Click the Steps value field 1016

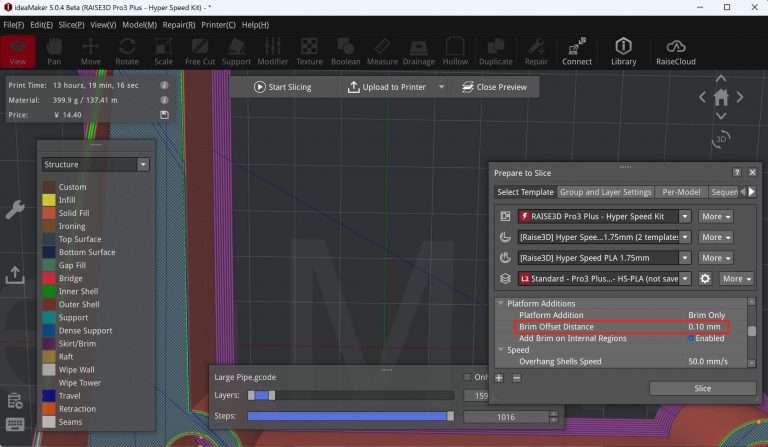tap(505, 417)
